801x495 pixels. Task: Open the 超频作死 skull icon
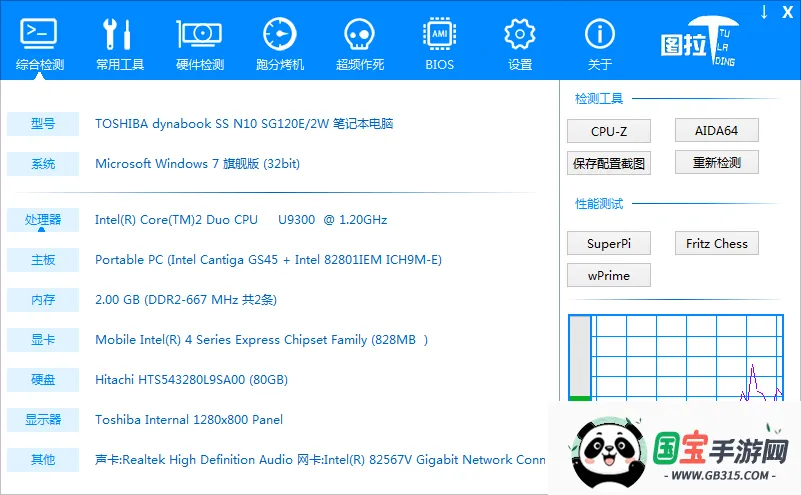tap(359, 34)
